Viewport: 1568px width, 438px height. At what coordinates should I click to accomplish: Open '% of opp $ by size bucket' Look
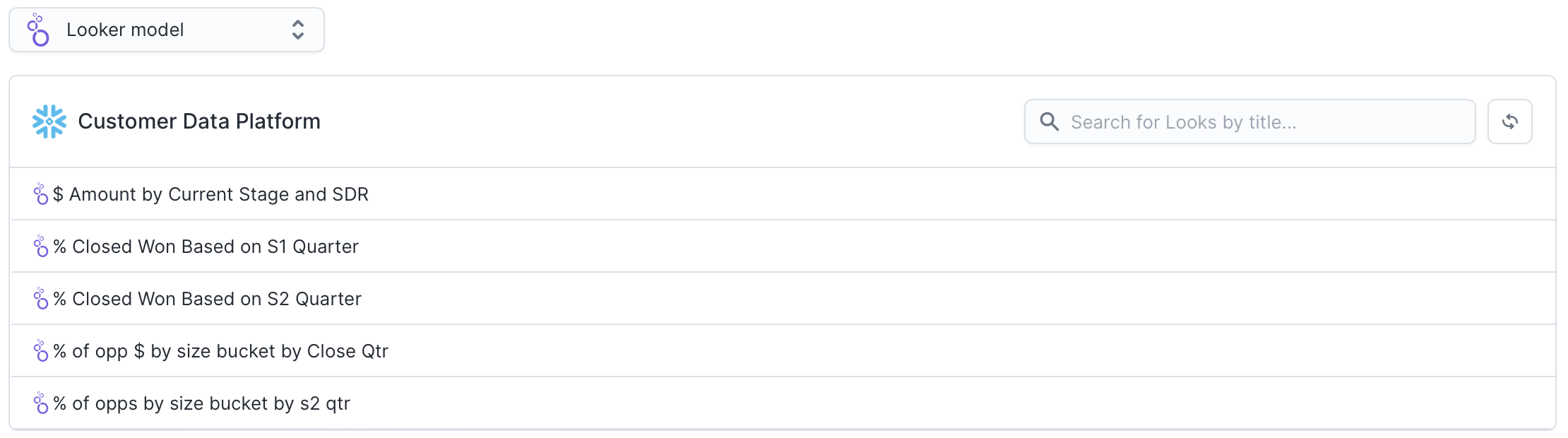[220, 351]
